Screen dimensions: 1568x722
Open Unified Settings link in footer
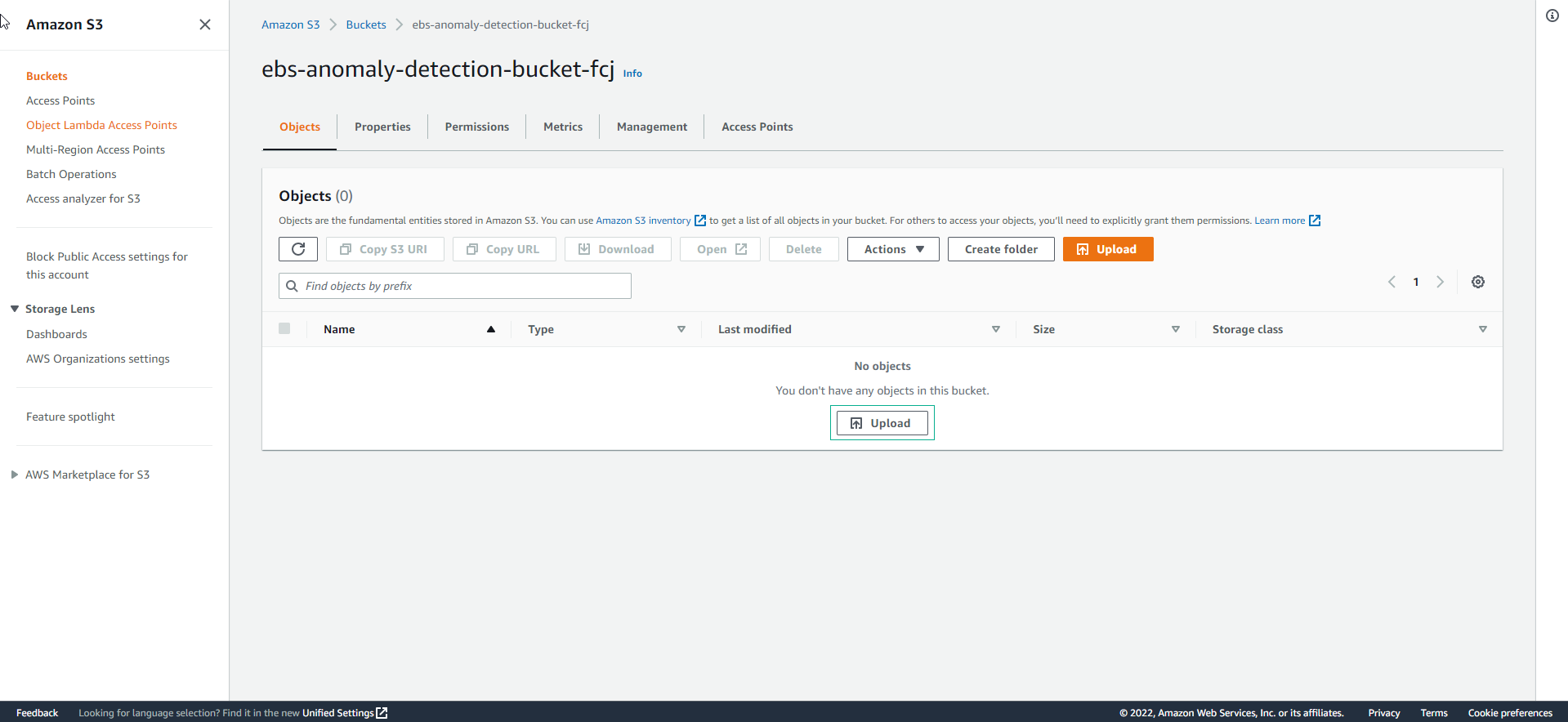click(x=338, y=713)
